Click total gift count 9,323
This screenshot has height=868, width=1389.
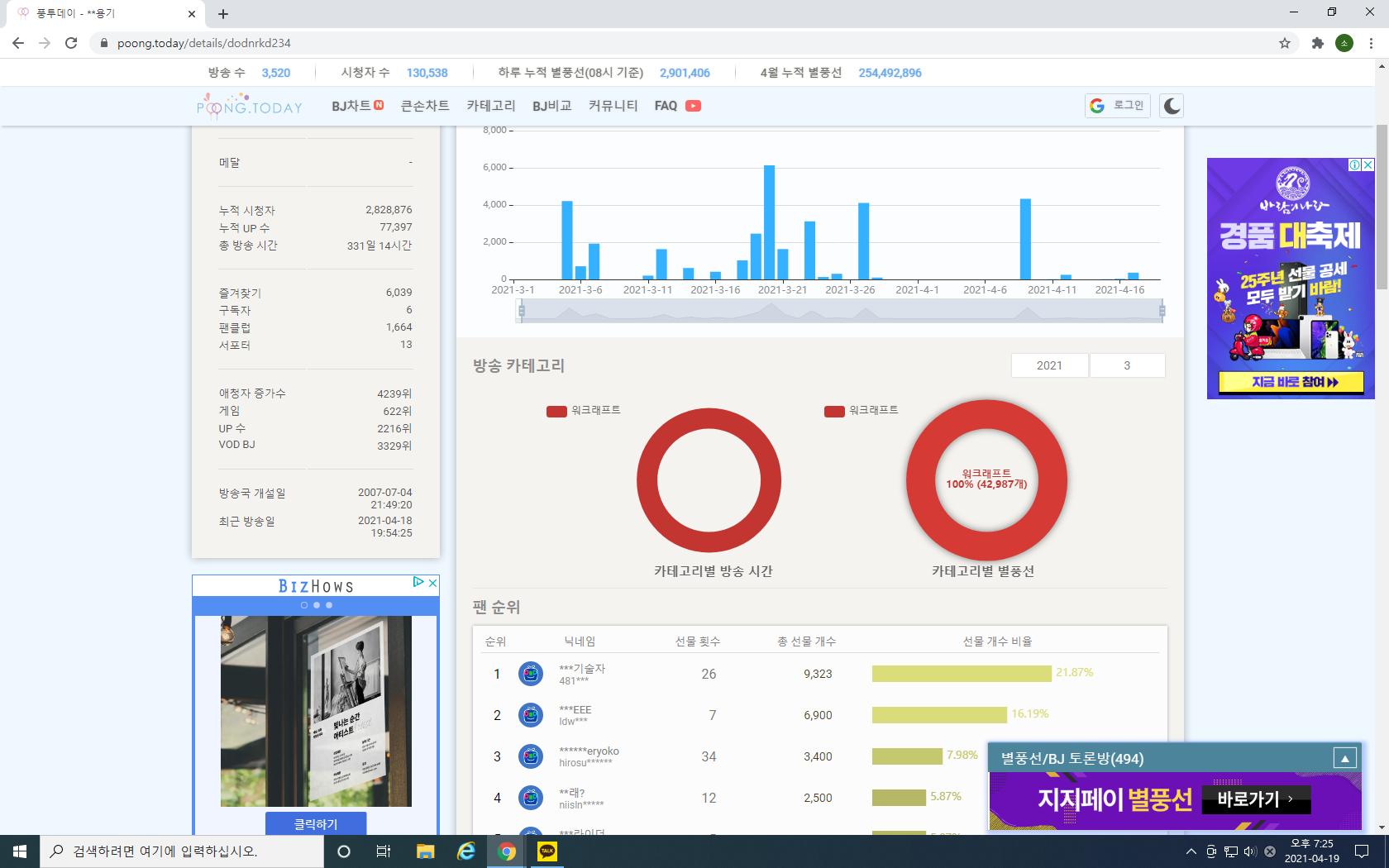point(818,674)
